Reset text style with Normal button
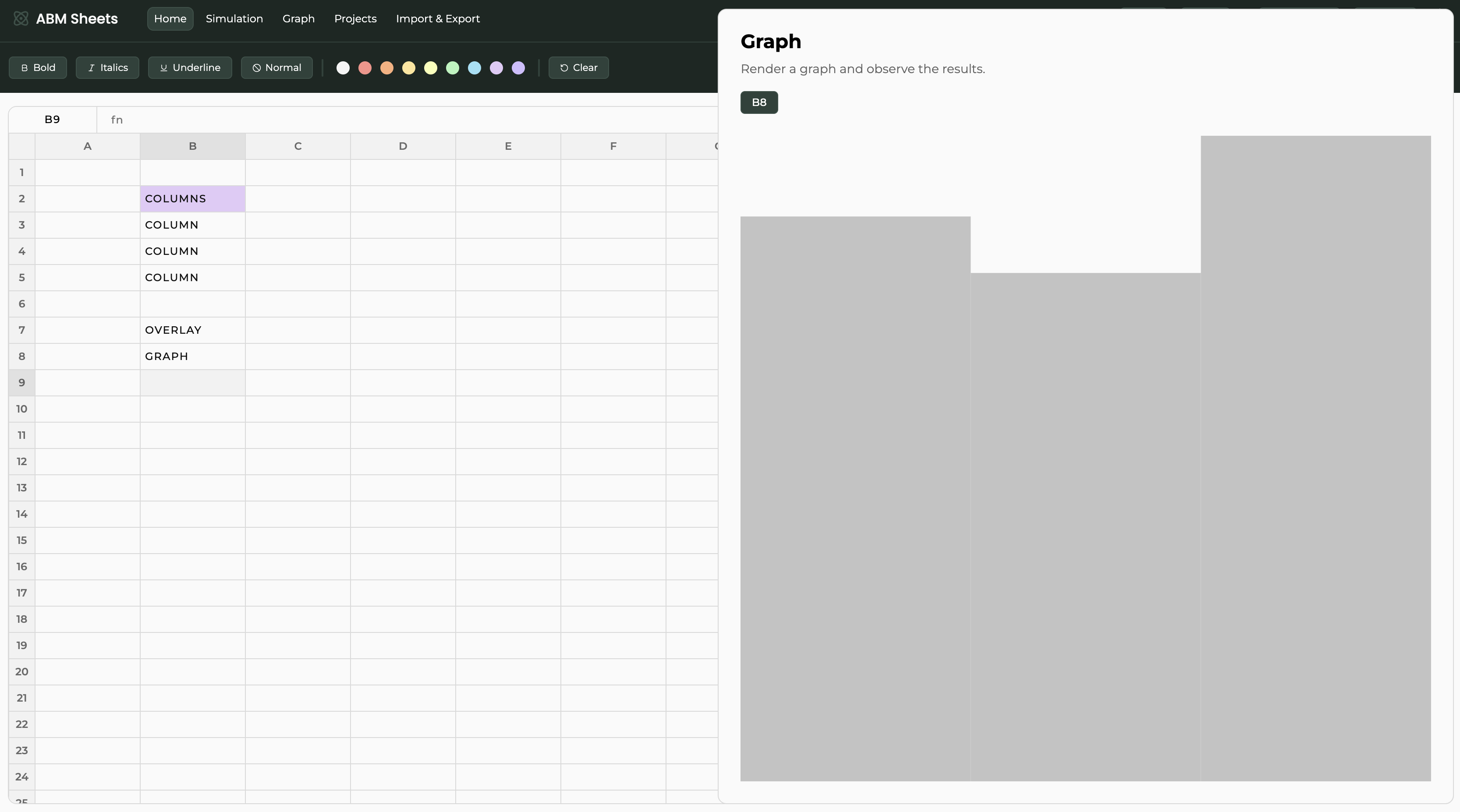The image size is (1460, 812). [x=276, y=67]
